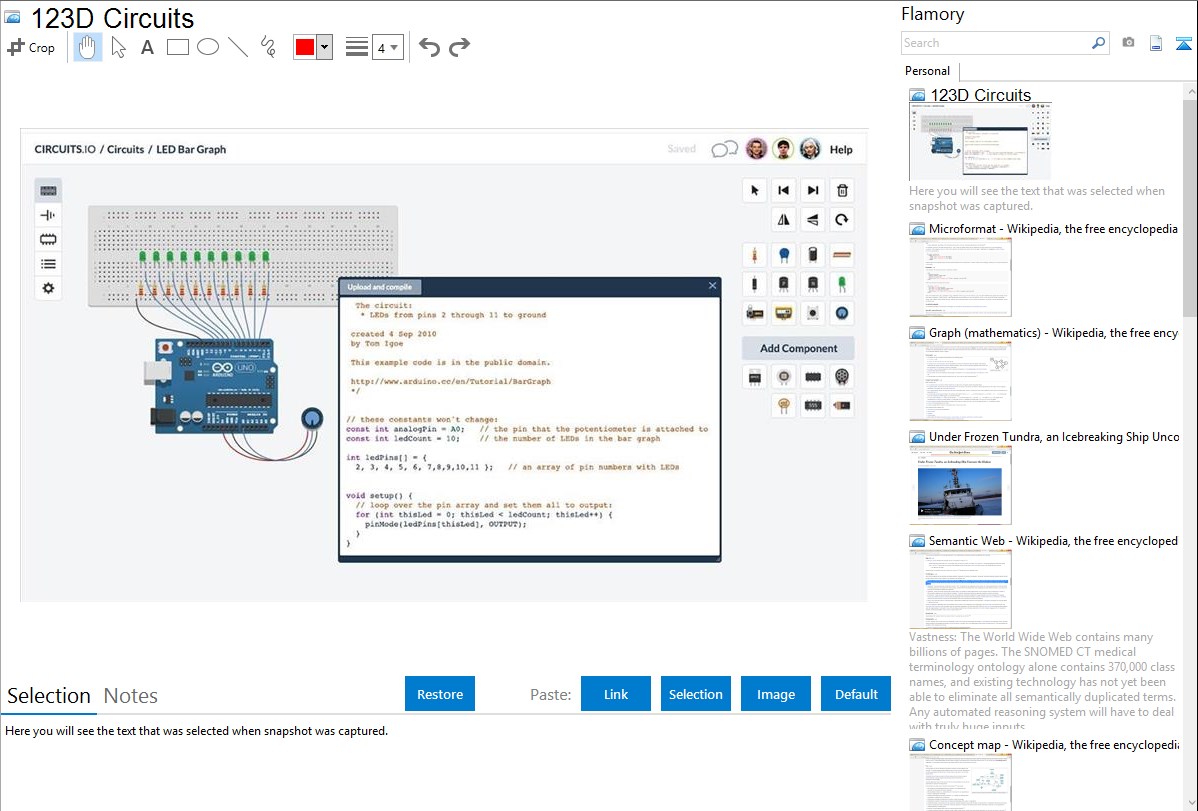Screen dimensions: 1198x811
Task: Click the Paste Link button
Action: 616,694
